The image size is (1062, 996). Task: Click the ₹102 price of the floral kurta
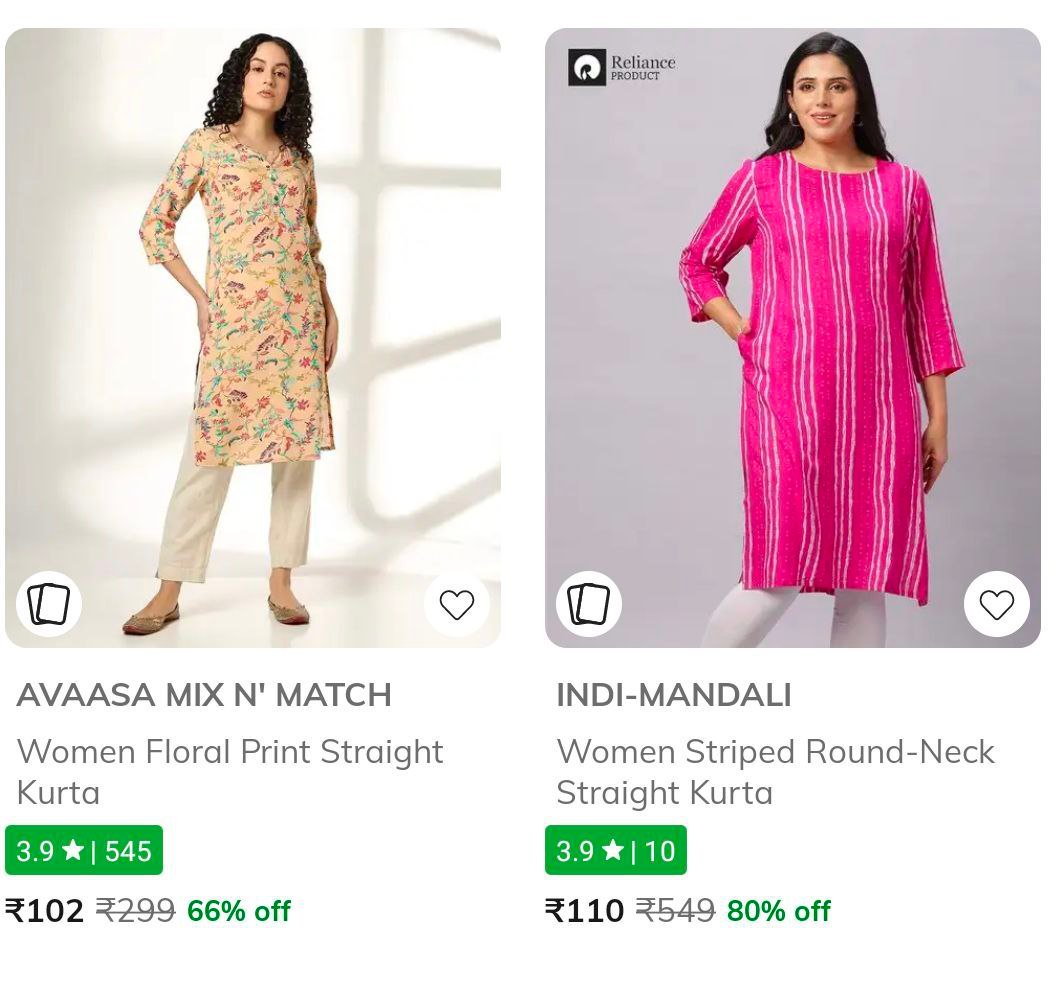(x=46, y=911)
